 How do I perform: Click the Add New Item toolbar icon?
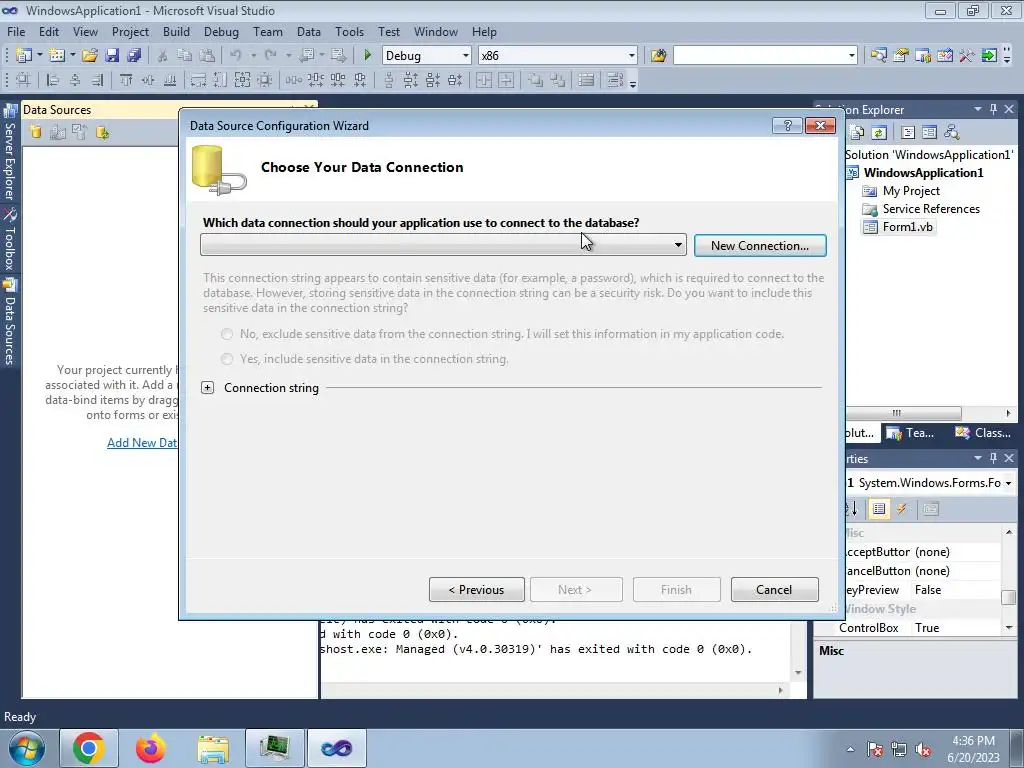pos(57,56)
